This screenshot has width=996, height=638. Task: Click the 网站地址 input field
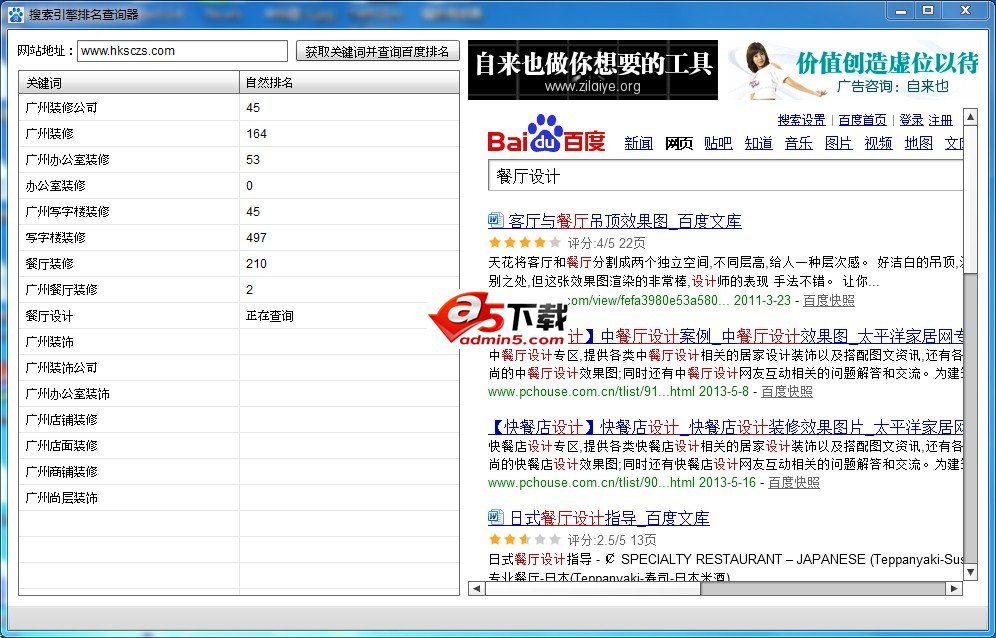[182, 51]
